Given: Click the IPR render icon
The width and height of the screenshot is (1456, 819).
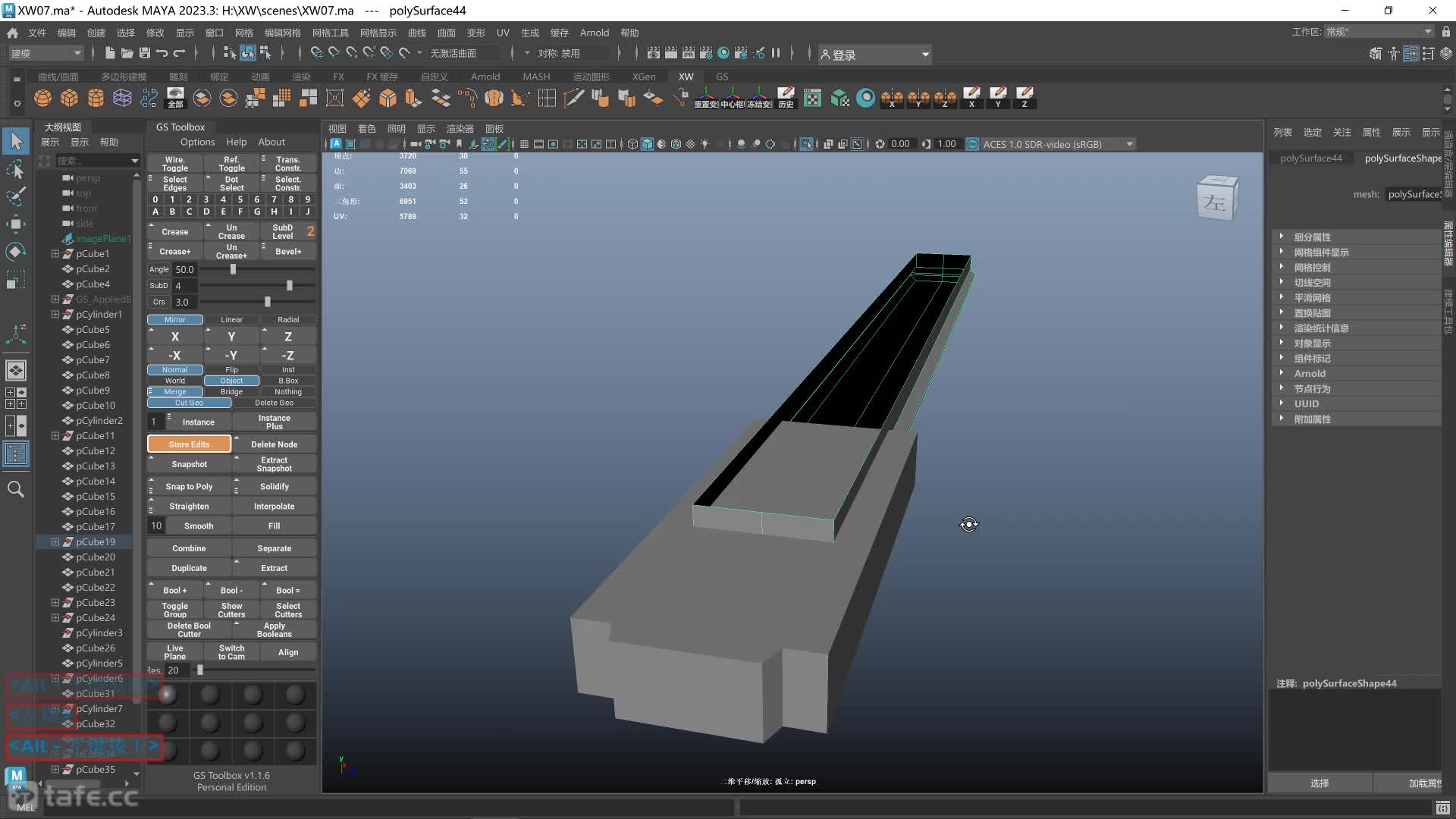Looking at the screenshot, I should click(x=688, y=53).
